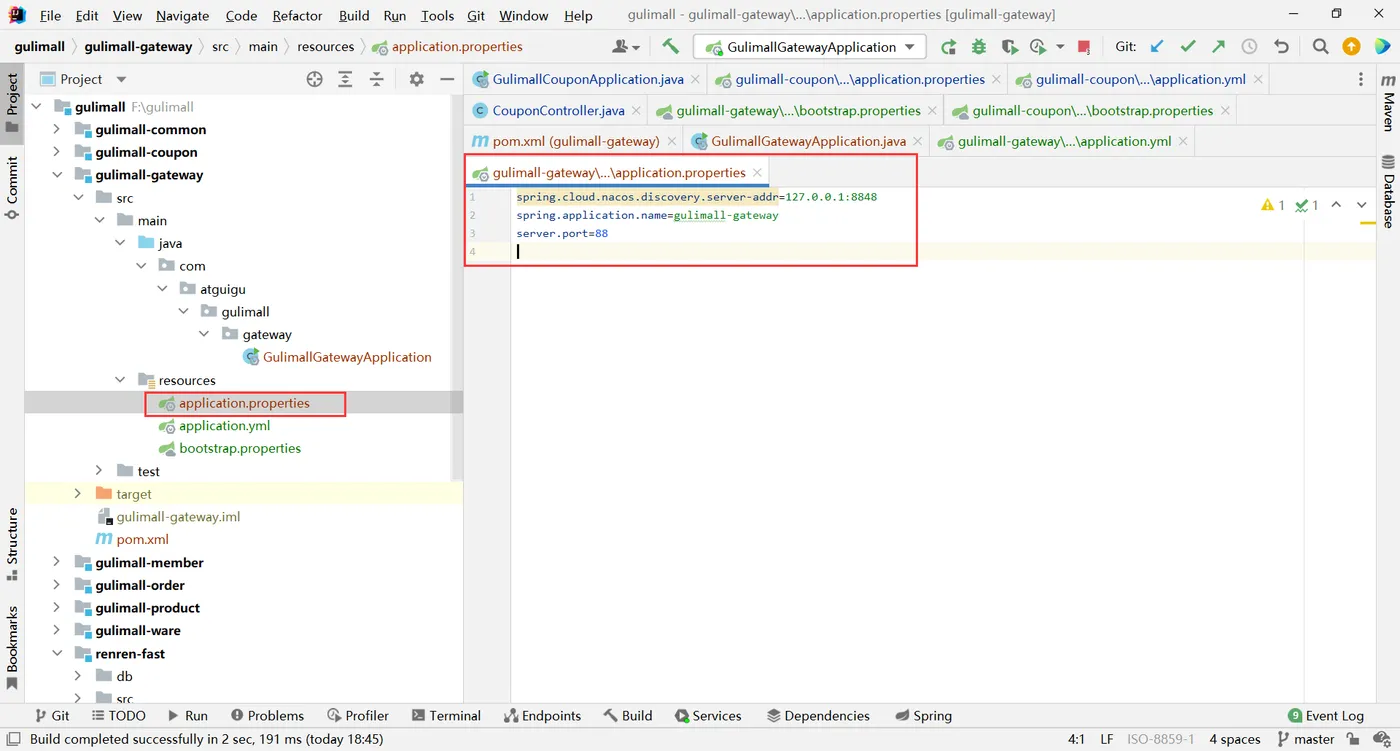Click the LF line separator selector
The height and width of the screenshot is (751, 1400).
pyautogui.click(x=1107, y=739)
